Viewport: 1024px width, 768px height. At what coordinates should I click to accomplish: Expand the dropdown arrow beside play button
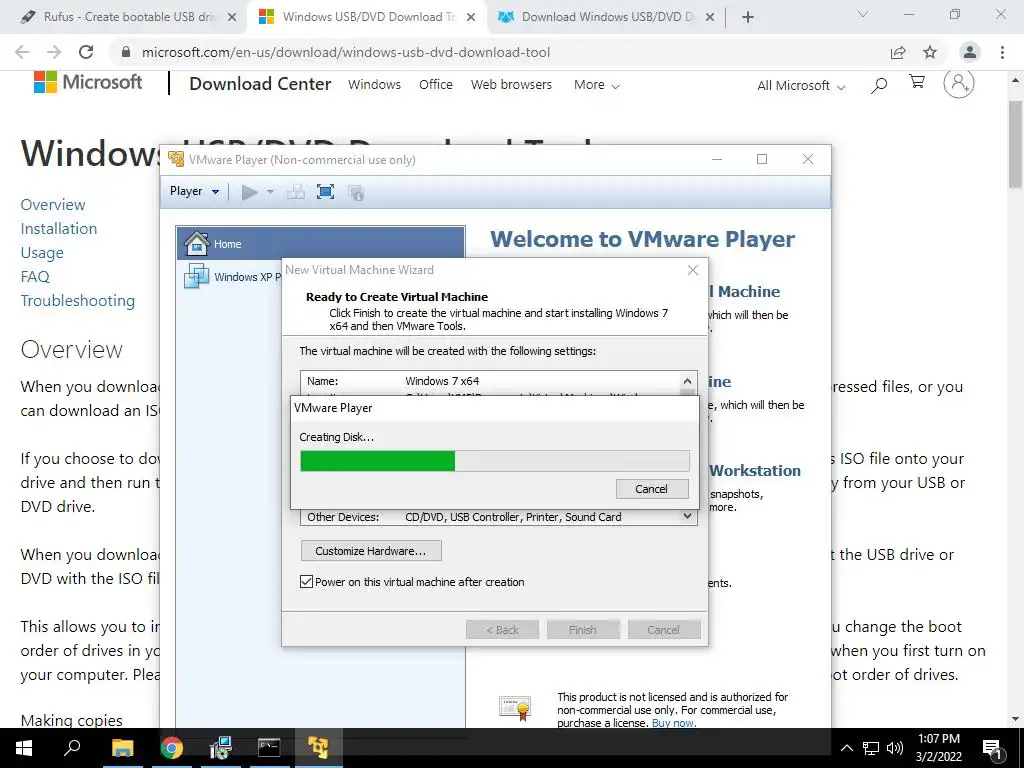270,192
